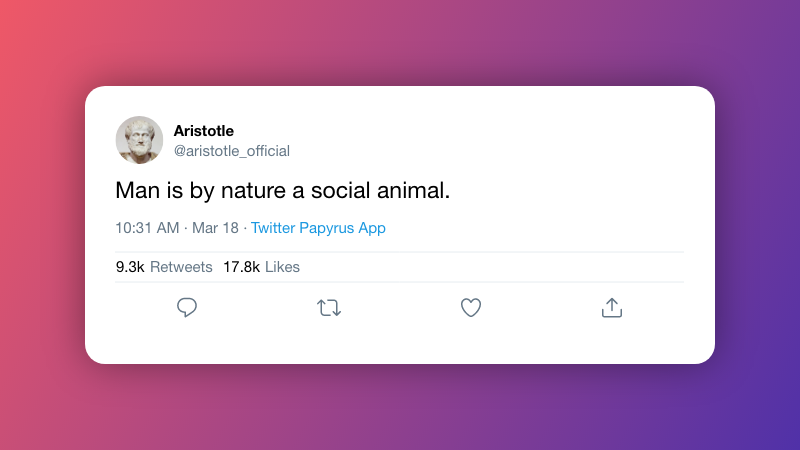View the 17.8k like count number
The width and height of the screenshot is (800, 450).
pos(241,267)
